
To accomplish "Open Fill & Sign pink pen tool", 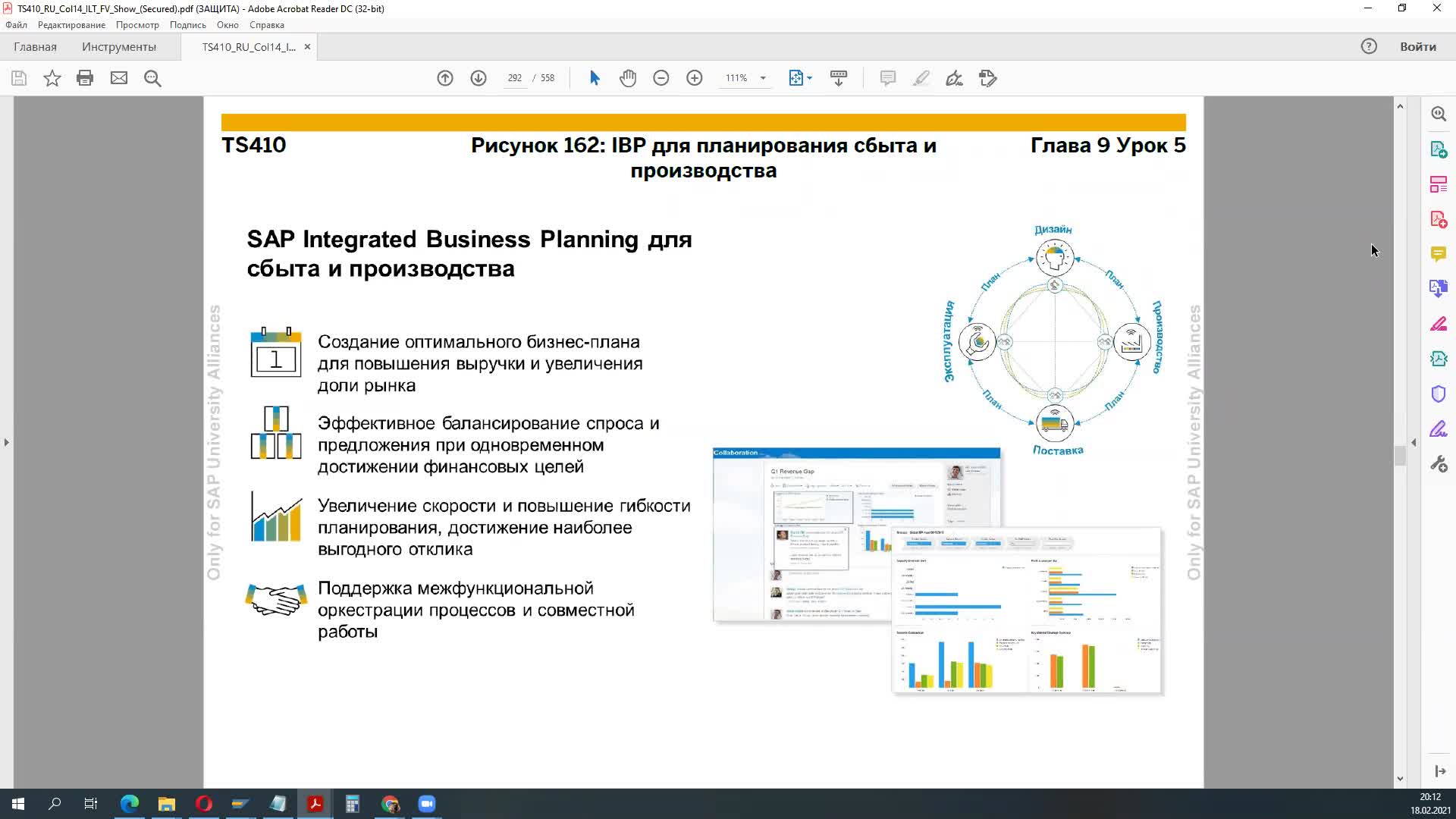I will pyautogui.click(x=1439, y=324).
